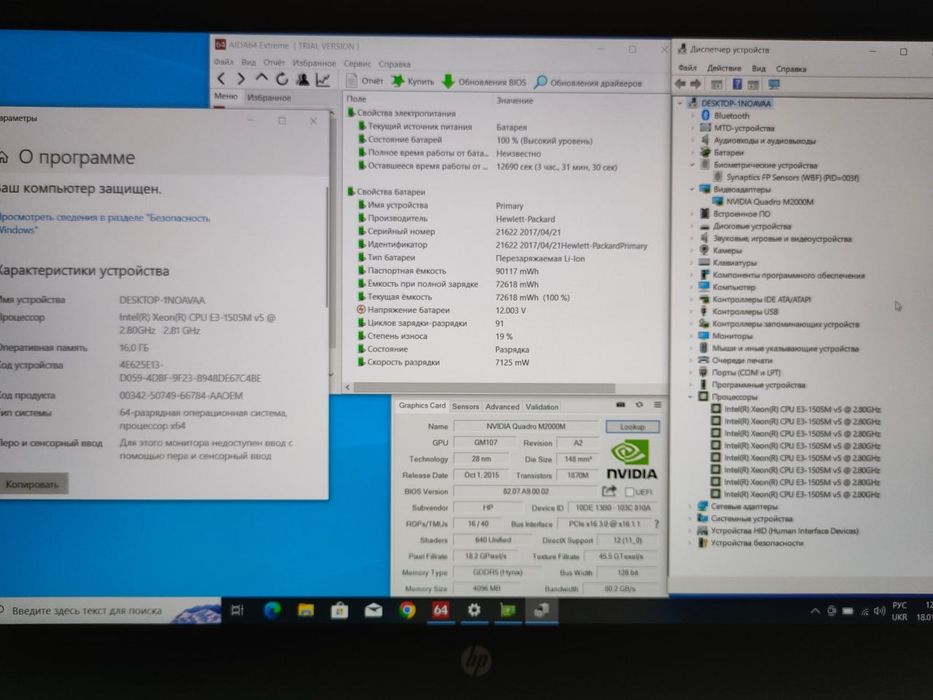933x700 pixels.
Task: Click the question mark beside Bus Interface
Action: pos(657,524)
